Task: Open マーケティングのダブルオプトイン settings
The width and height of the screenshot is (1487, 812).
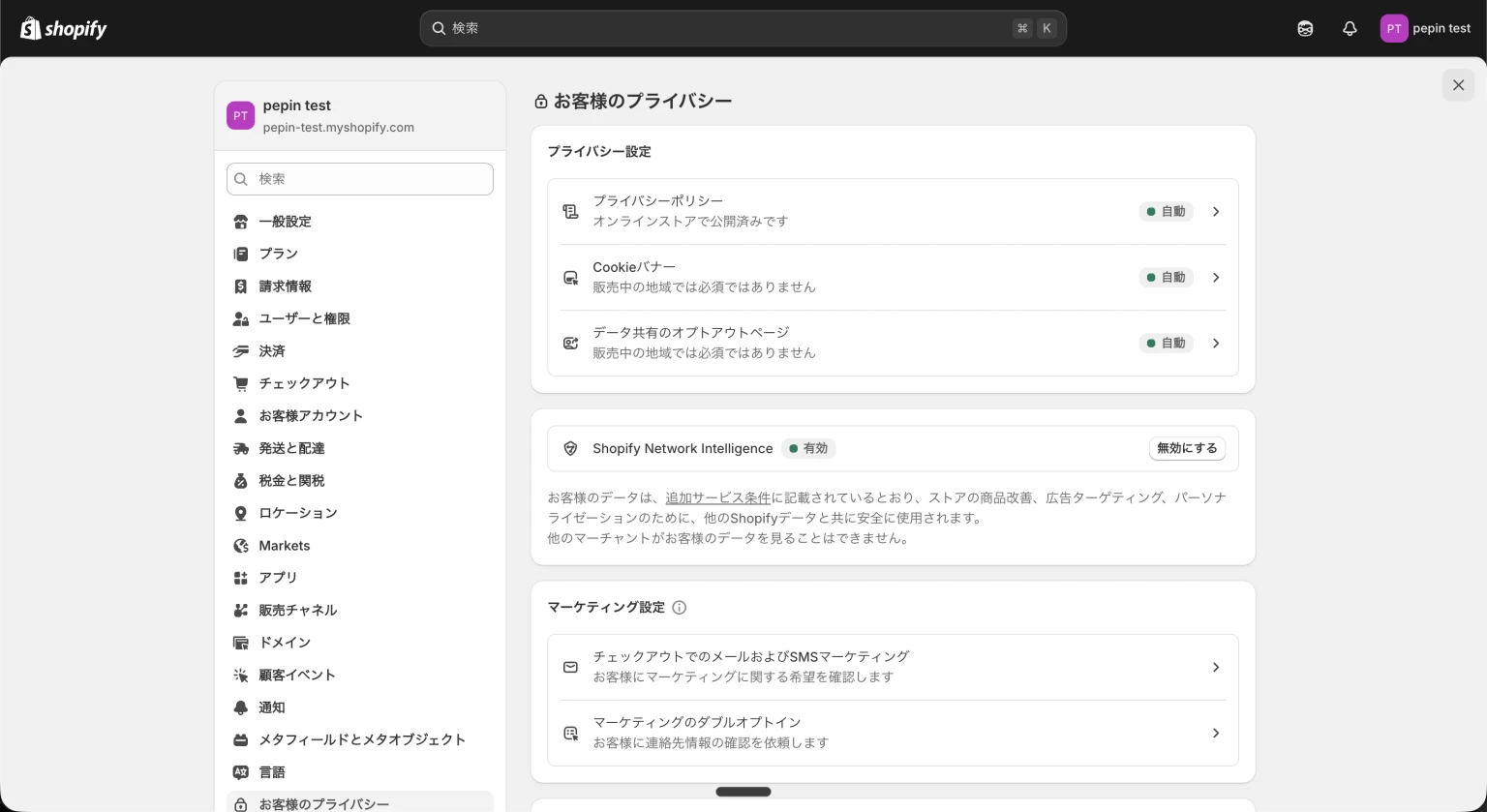Action: coord(893,733)
